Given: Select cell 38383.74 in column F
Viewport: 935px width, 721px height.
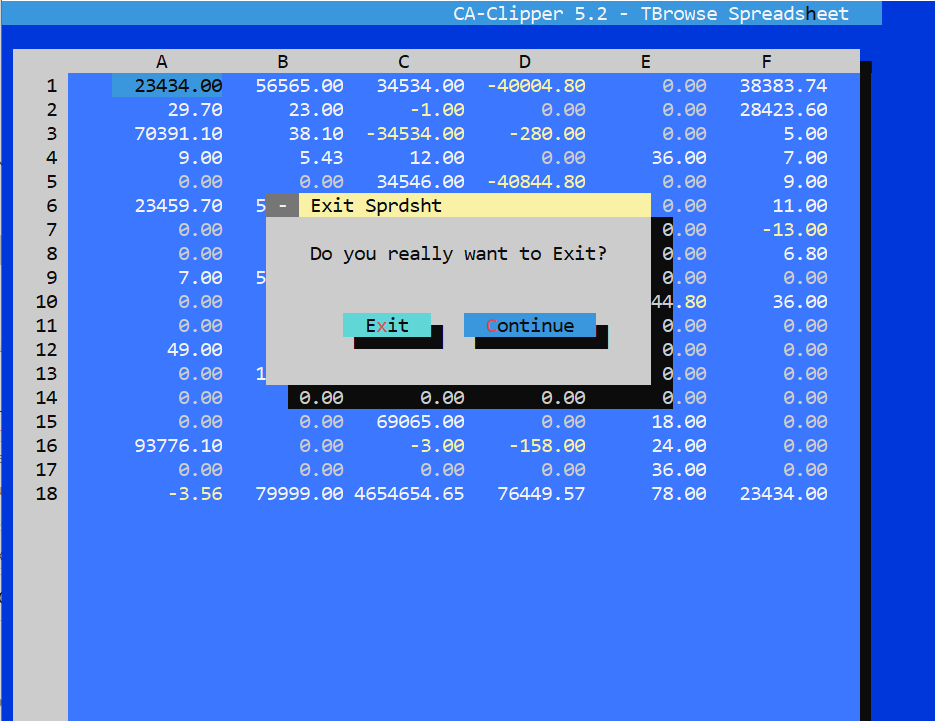Looking at the screenshot, I should point(784,86).
